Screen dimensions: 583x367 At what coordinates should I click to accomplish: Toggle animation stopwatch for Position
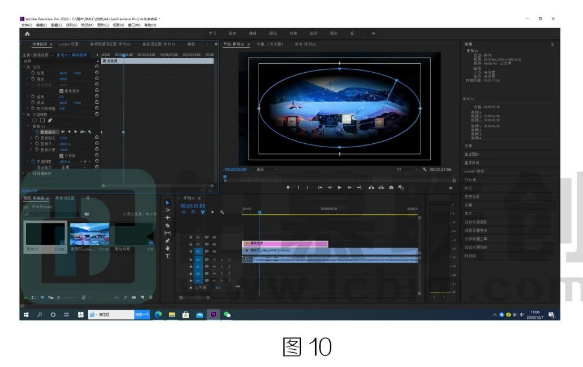click(33, 73)
